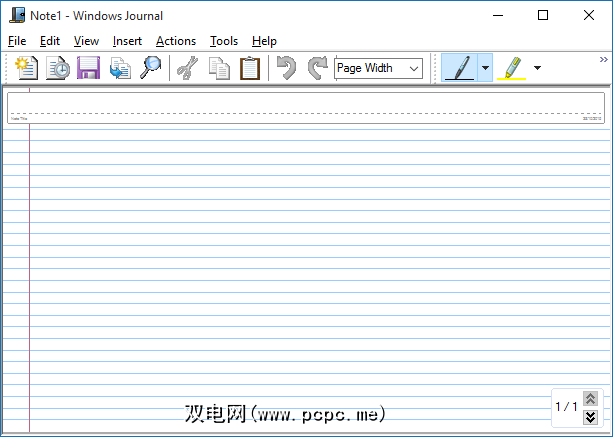613x437 pixels.
Task: Click the Note Title field area
Action: coord(306,108)
